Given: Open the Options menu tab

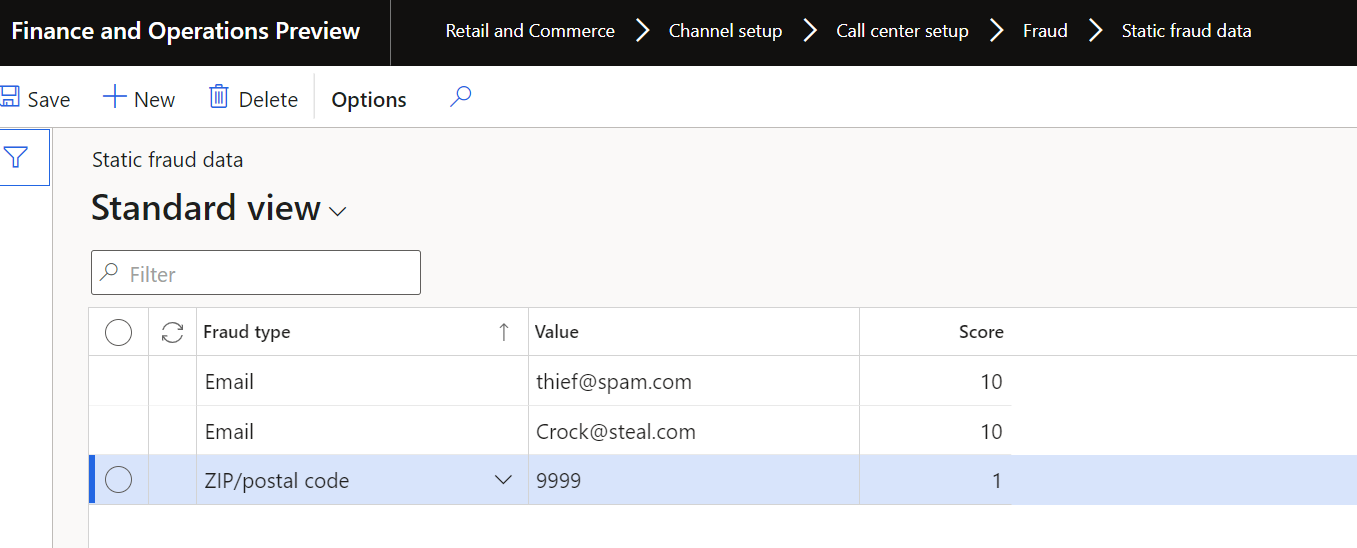Looking at the screenshot, I should pos(369,99).
